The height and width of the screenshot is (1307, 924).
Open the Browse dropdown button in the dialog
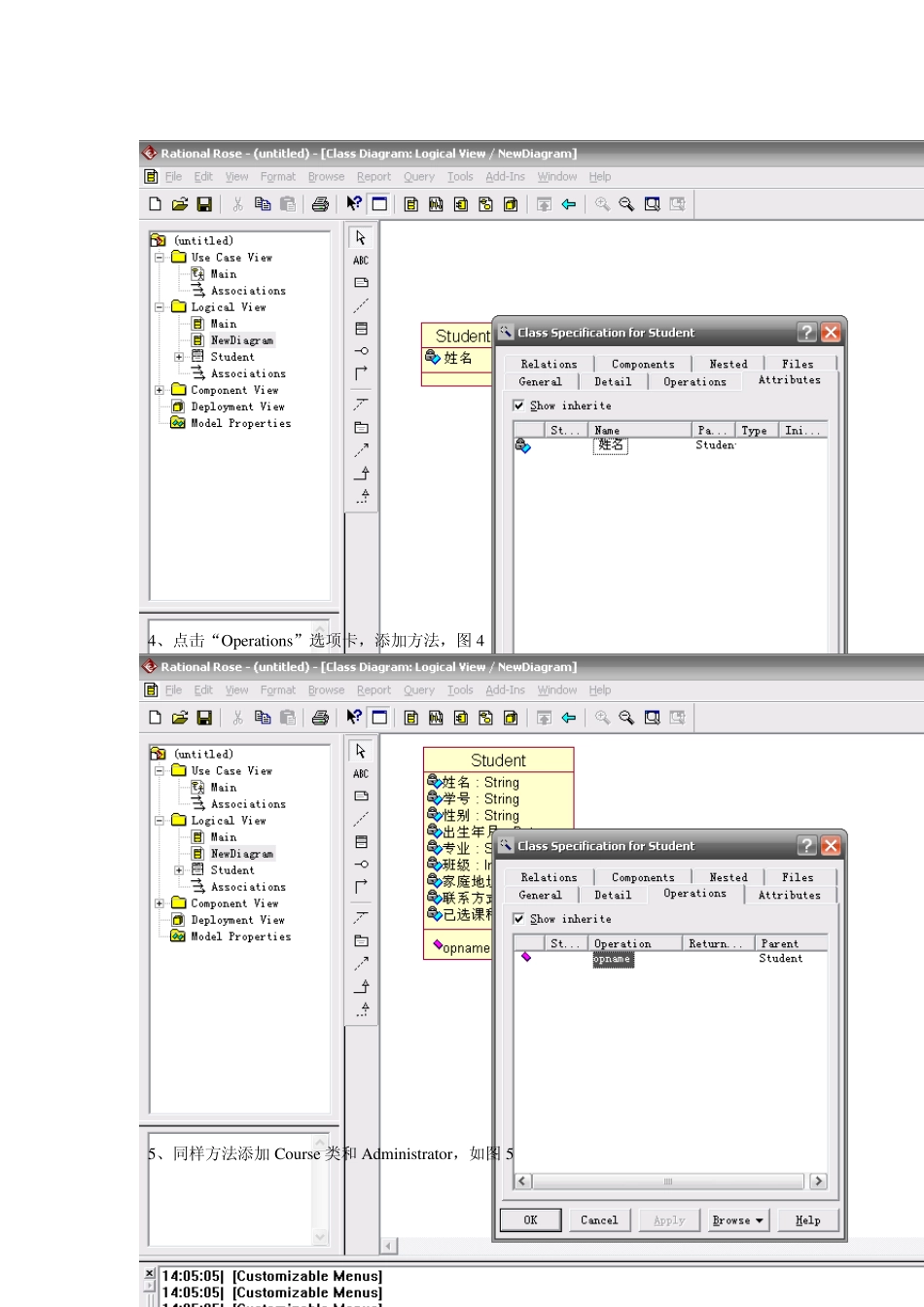[738, 1220]
